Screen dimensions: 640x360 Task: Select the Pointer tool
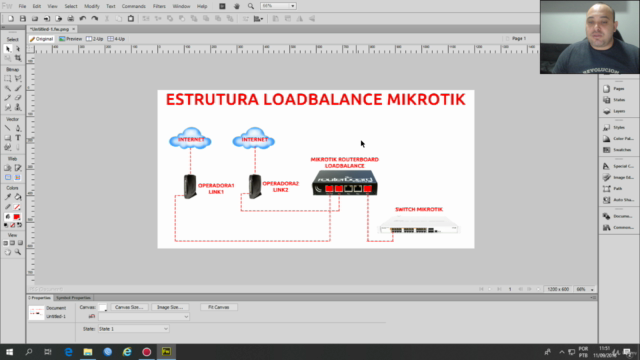(x=8, y=49)
